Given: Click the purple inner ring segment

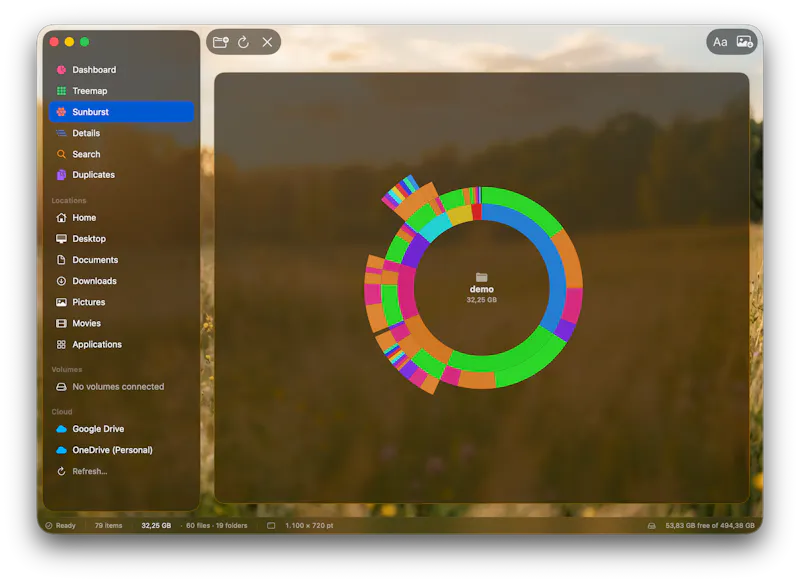Looking at the screenshot, I should pyautogui.click(x=415, y=250).
